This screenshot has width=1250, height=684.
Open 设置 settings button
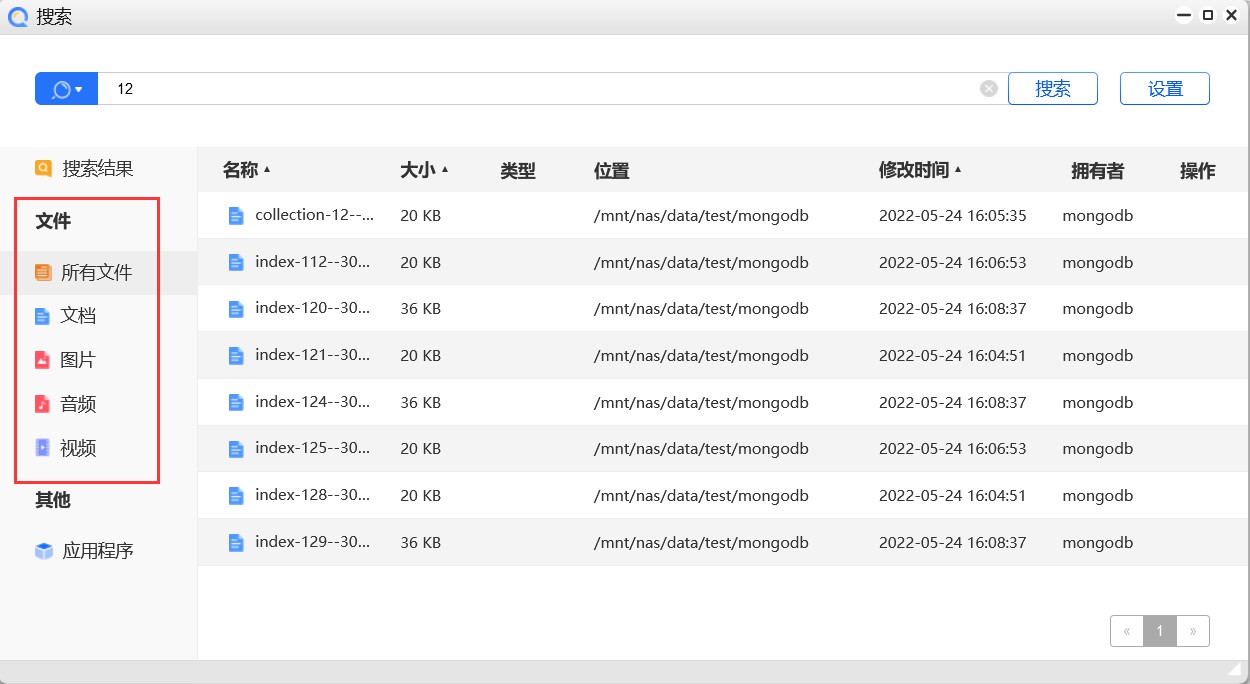click(x=1164, y=89)
